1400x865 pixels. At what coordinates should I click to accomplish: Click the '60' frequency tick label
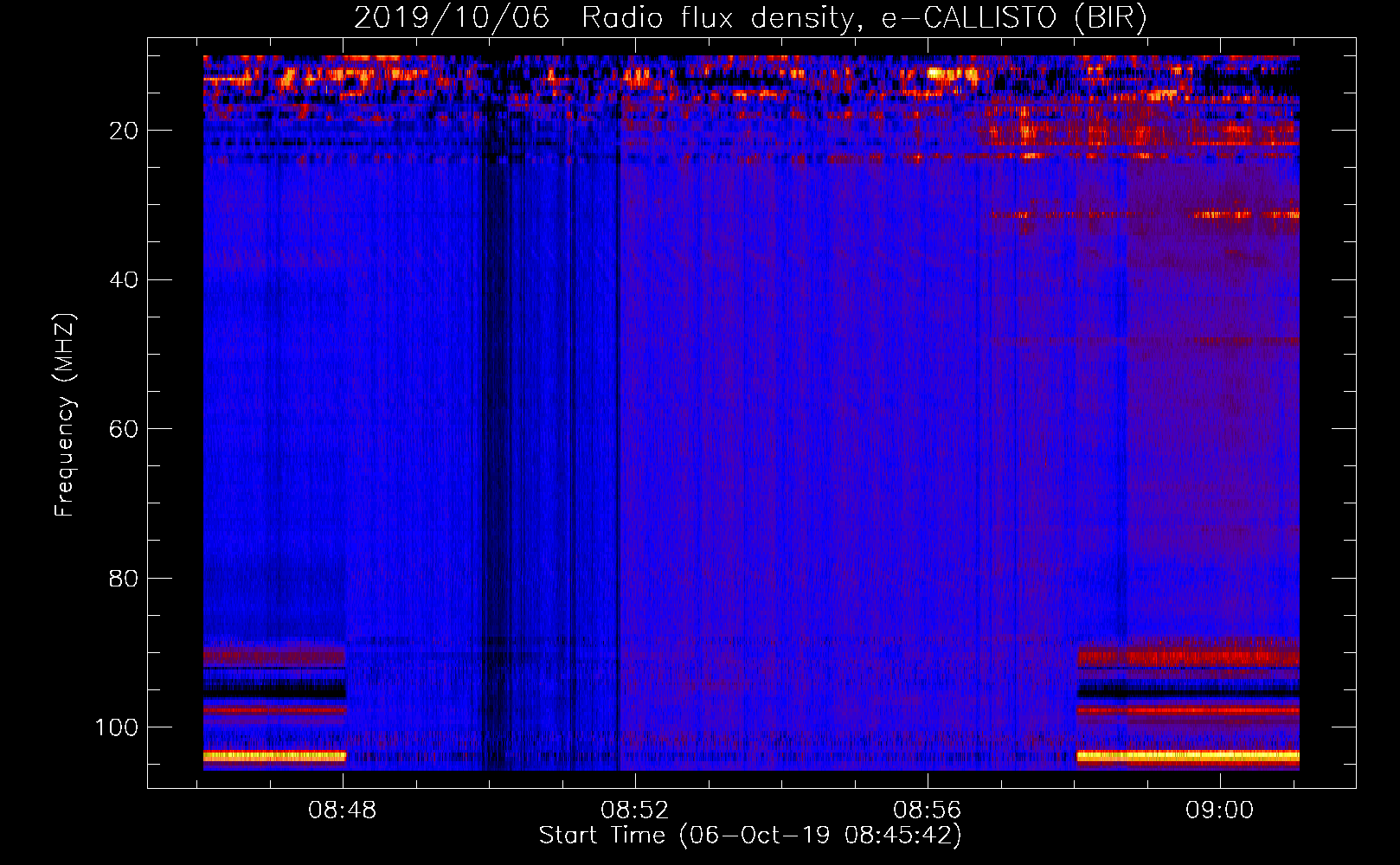point(124,429)
